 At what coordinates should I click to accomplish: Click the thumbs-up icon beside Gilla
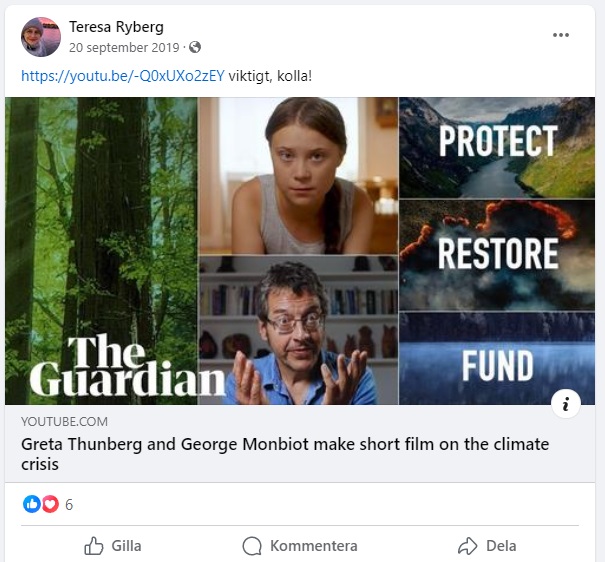[94, 546]
